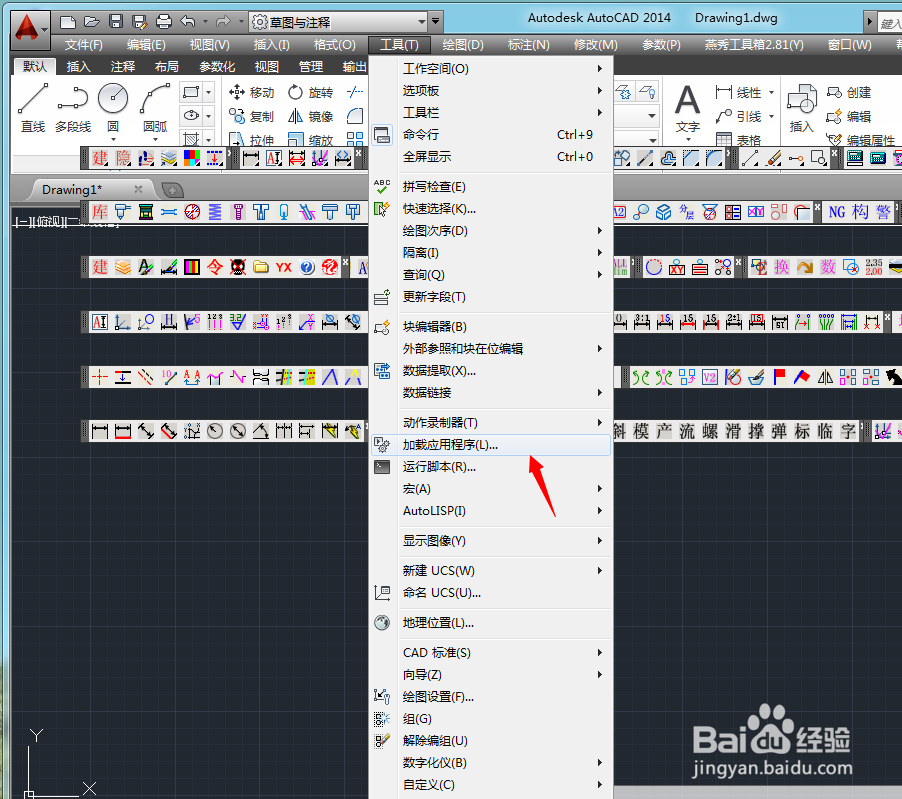The height and width of the screenshot is (799, 902).
Task: Click the search input box in title bar
Action: pyautogui.click(x=889, y=23)
